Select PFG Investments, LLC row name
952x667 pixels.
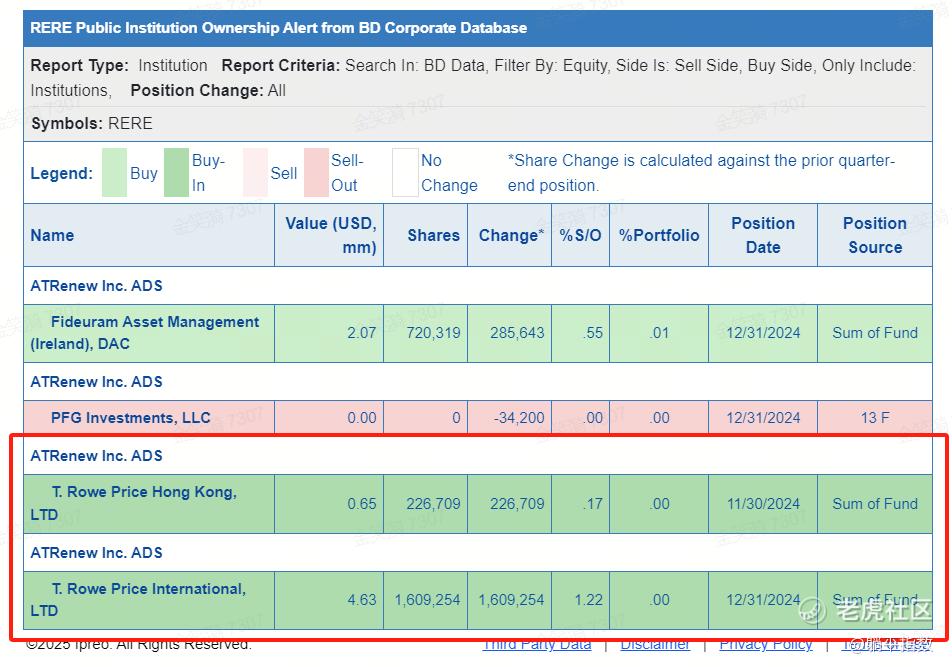pyautogui.click(x=131, y=418)
